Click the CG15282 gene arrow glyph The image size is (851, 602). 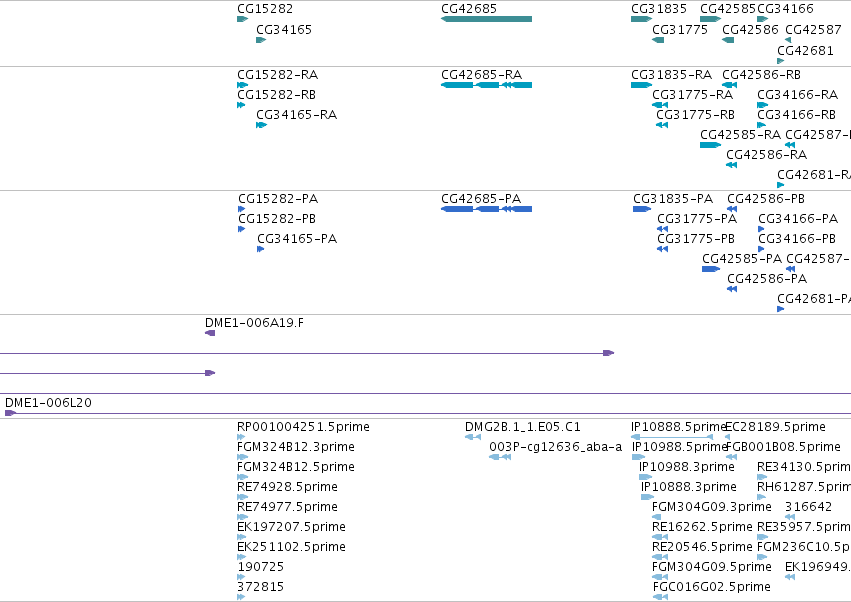(x=243, y=19)
